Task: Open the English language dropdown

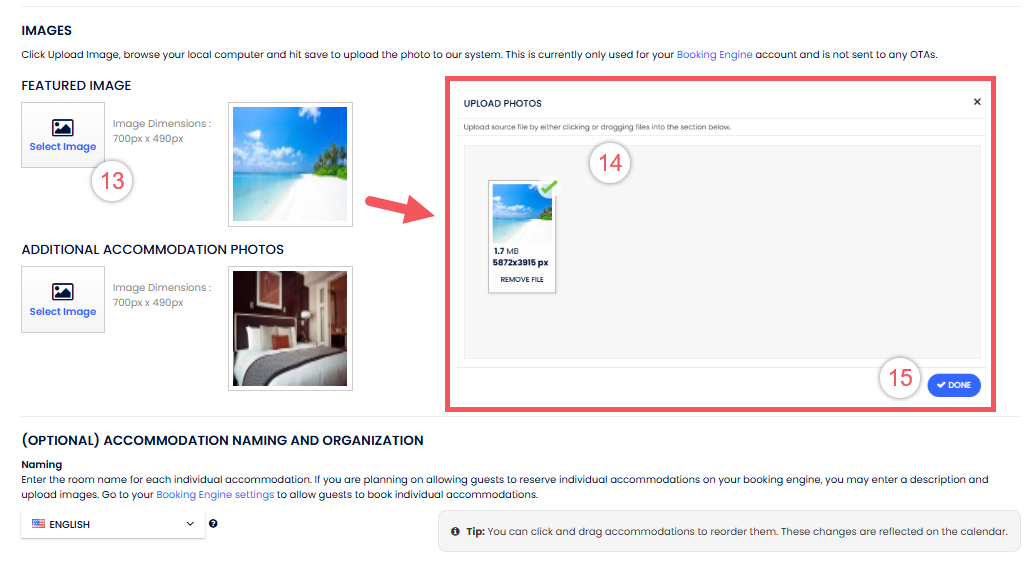Action: point(112,524)
